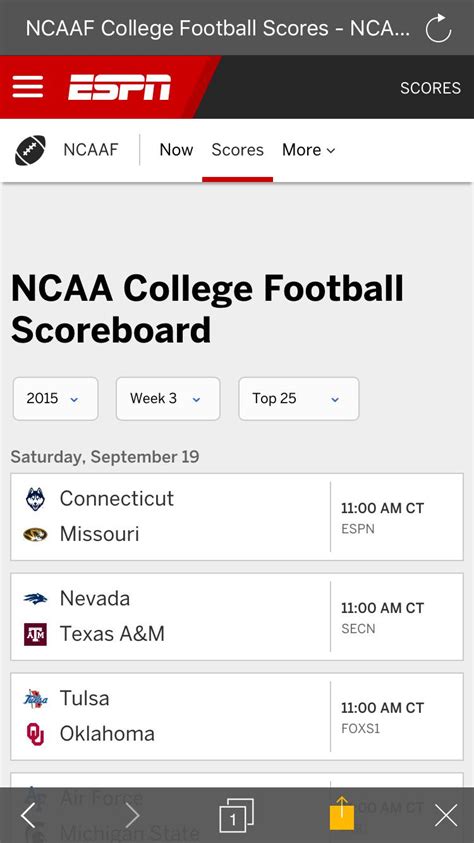Click the Oklahoma Sooners logo
The height and width of the screenshot is (843, 474).
35,734
